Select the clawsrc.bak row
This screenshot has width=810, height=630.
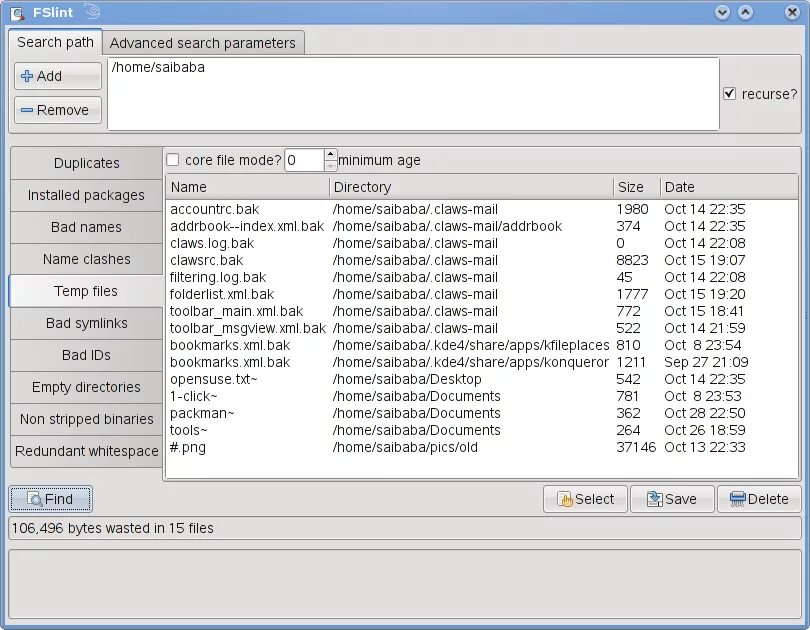tap(481, 260)
